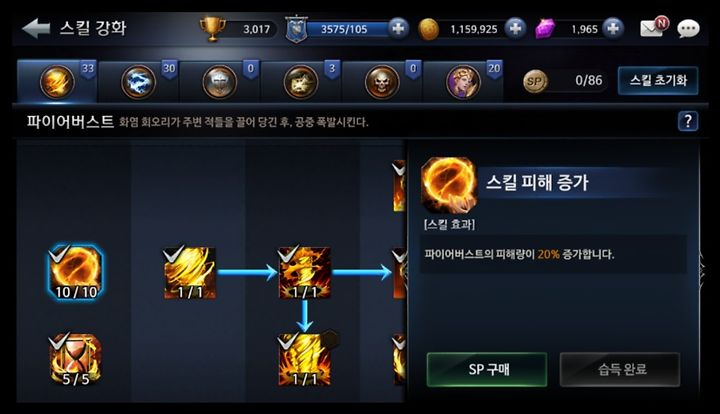Switch to lightning dragon skill tab

[138, 82]
